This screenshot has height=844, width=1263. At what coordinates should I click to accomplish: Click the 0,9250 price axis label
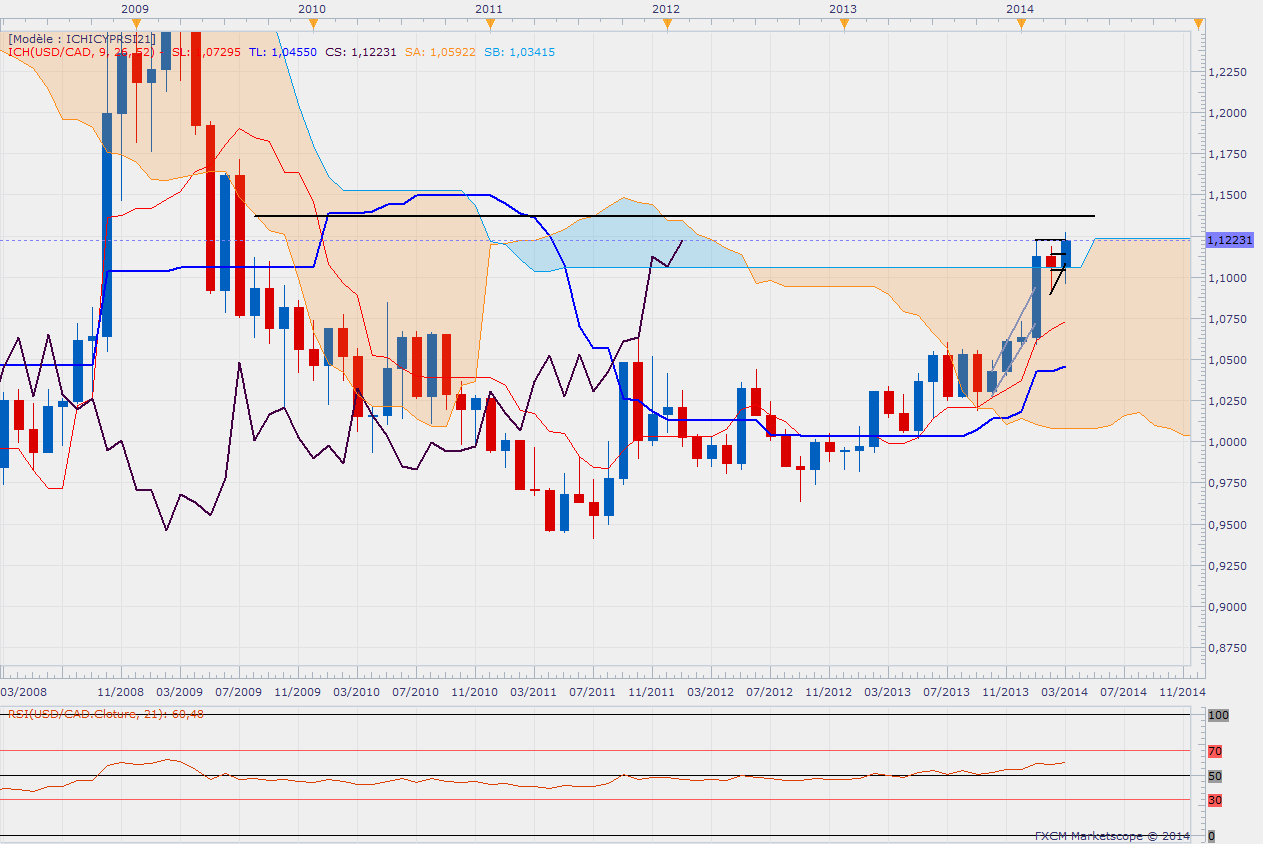coord(1226,566)
